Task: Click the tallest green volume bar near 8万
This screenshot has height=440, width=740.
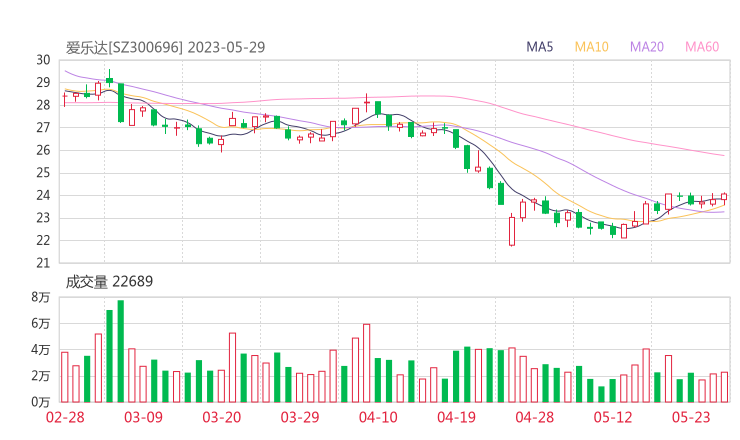Action: pos(120,351)
